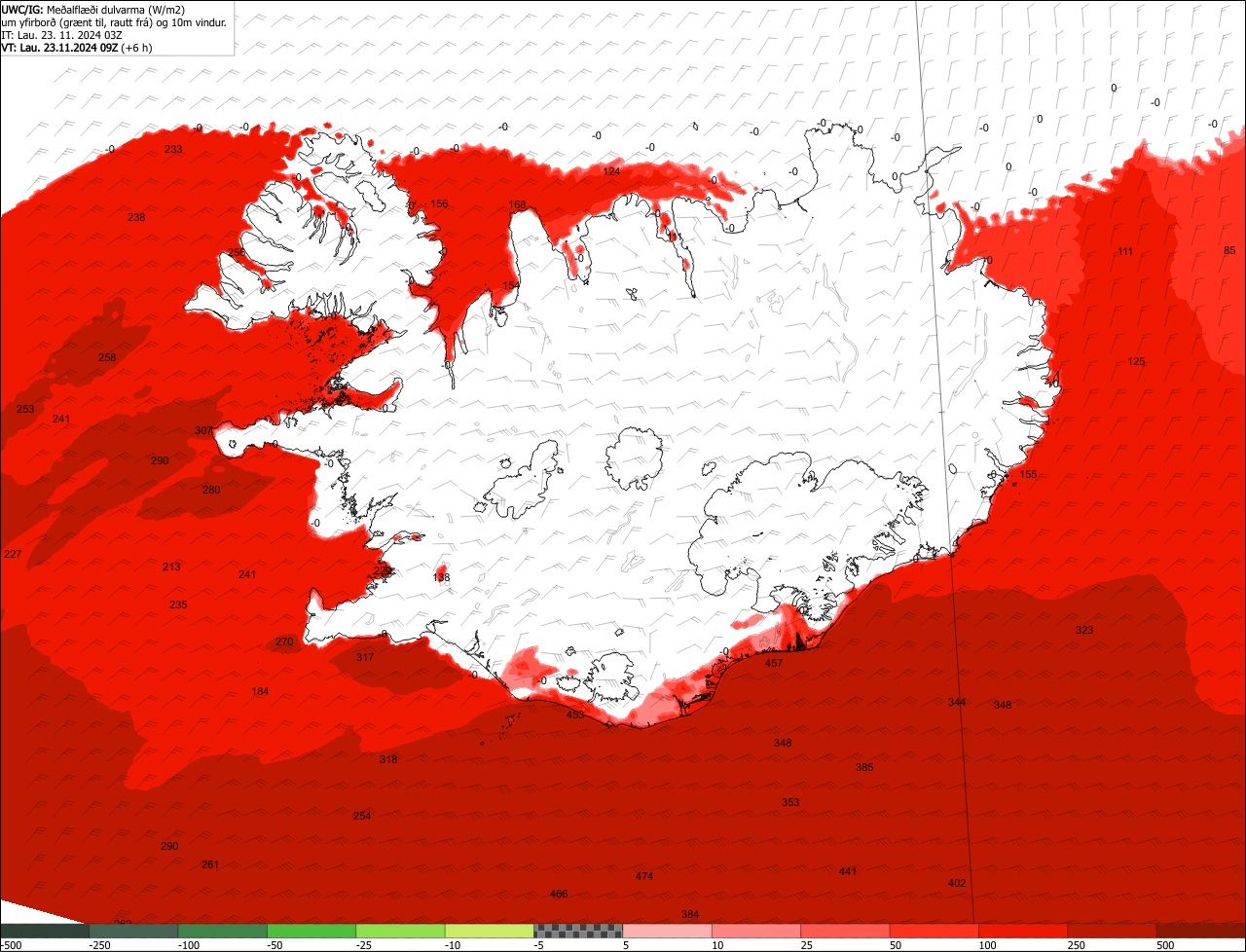Click the map value 270

pyautogui.click(x=284, y=641)
